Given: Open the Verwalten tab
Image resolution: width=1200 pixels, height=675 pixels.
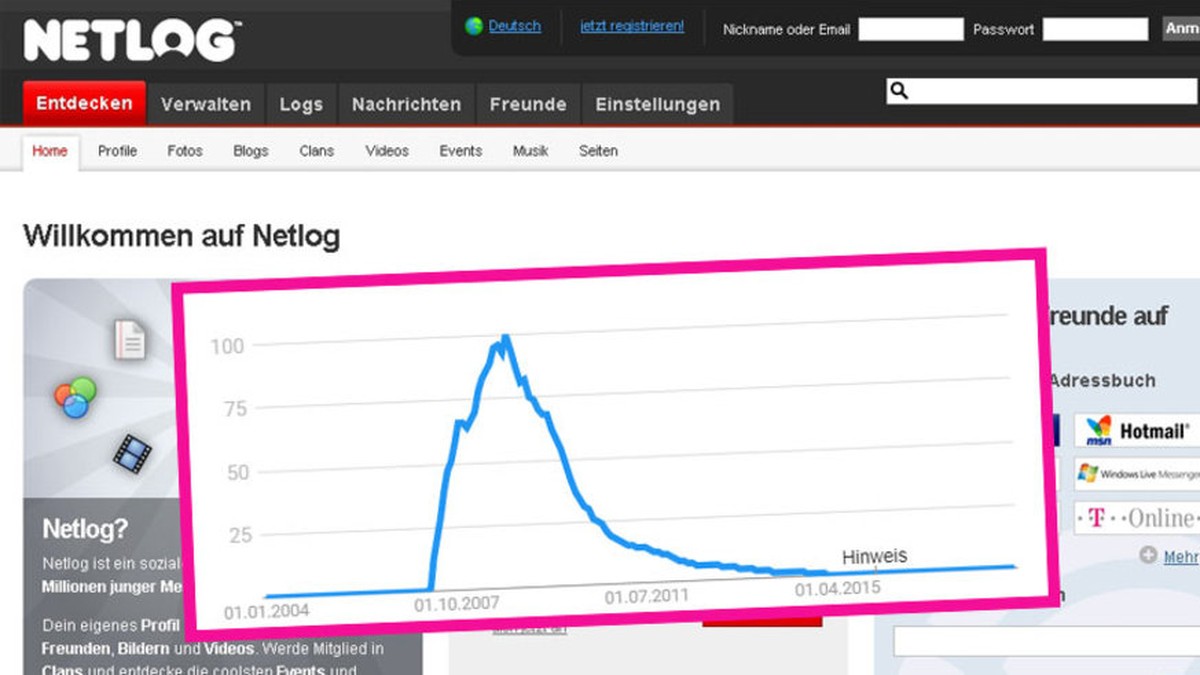Looking at the screenshot, I should point(205,104).
